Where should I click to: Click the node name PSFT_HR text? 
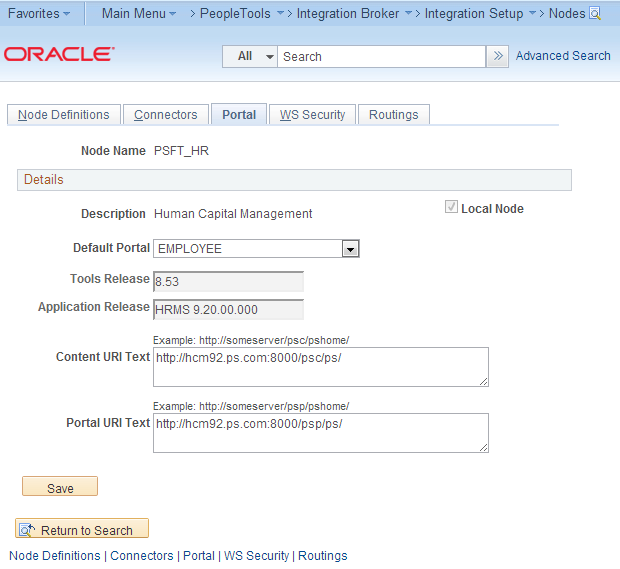click(181, 151)
